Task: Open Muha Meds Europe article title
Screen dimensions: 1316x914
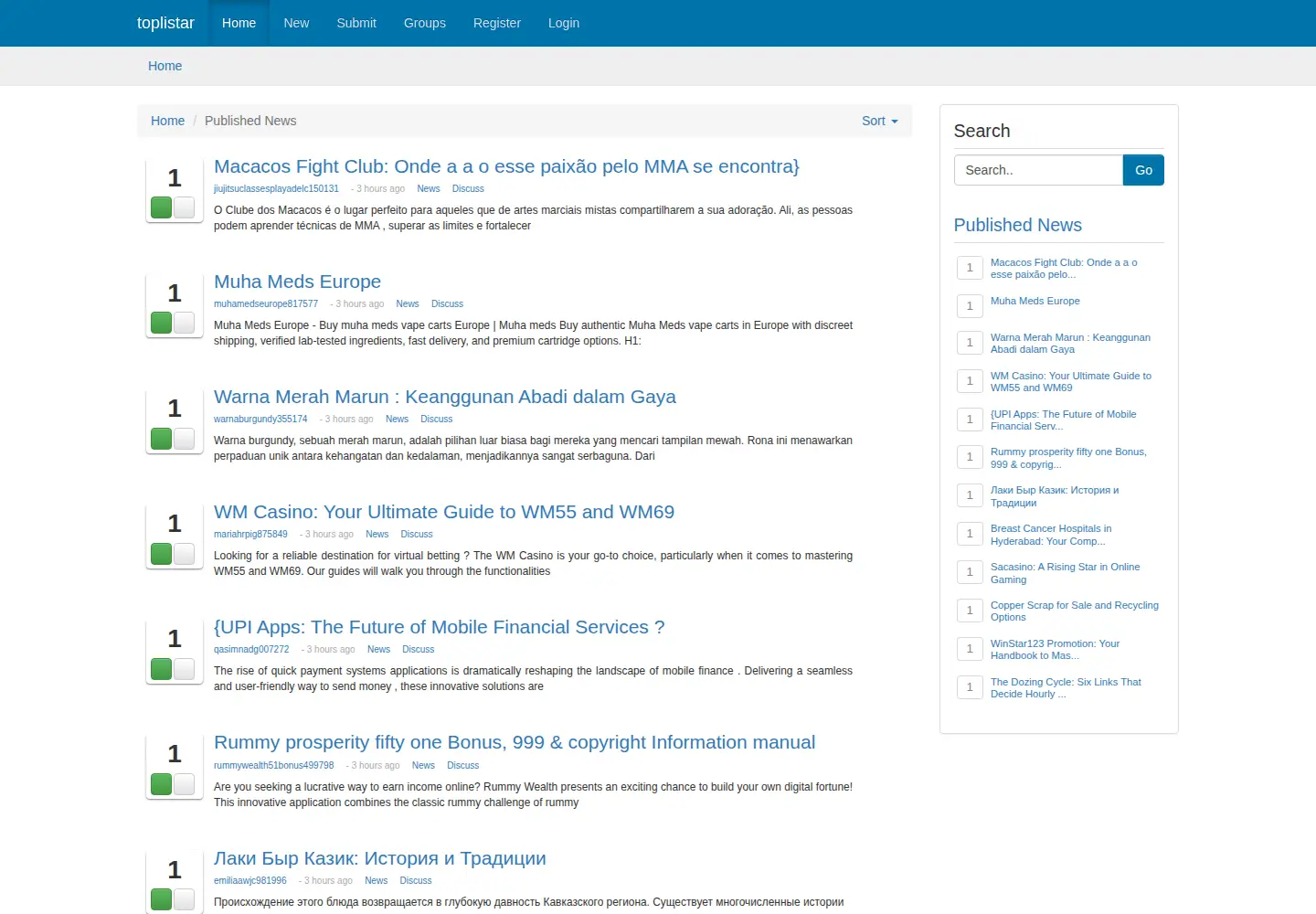Action: (x=297, y=282)
